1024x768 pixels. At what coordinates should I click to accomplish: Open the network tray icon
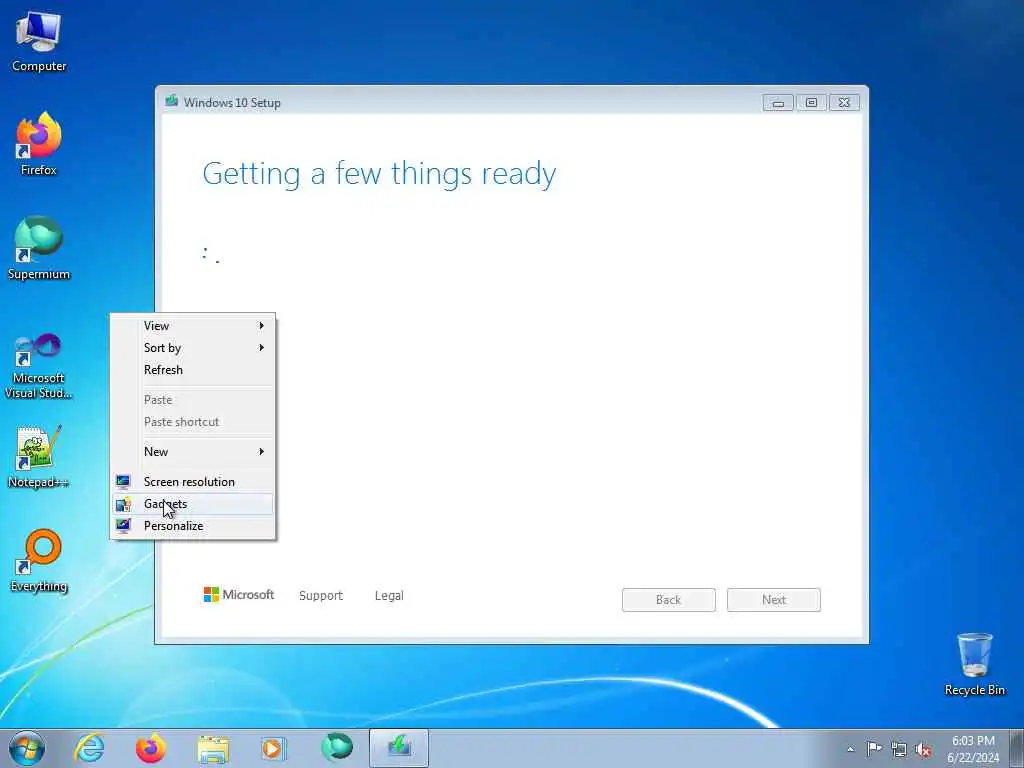pos(899,749)
